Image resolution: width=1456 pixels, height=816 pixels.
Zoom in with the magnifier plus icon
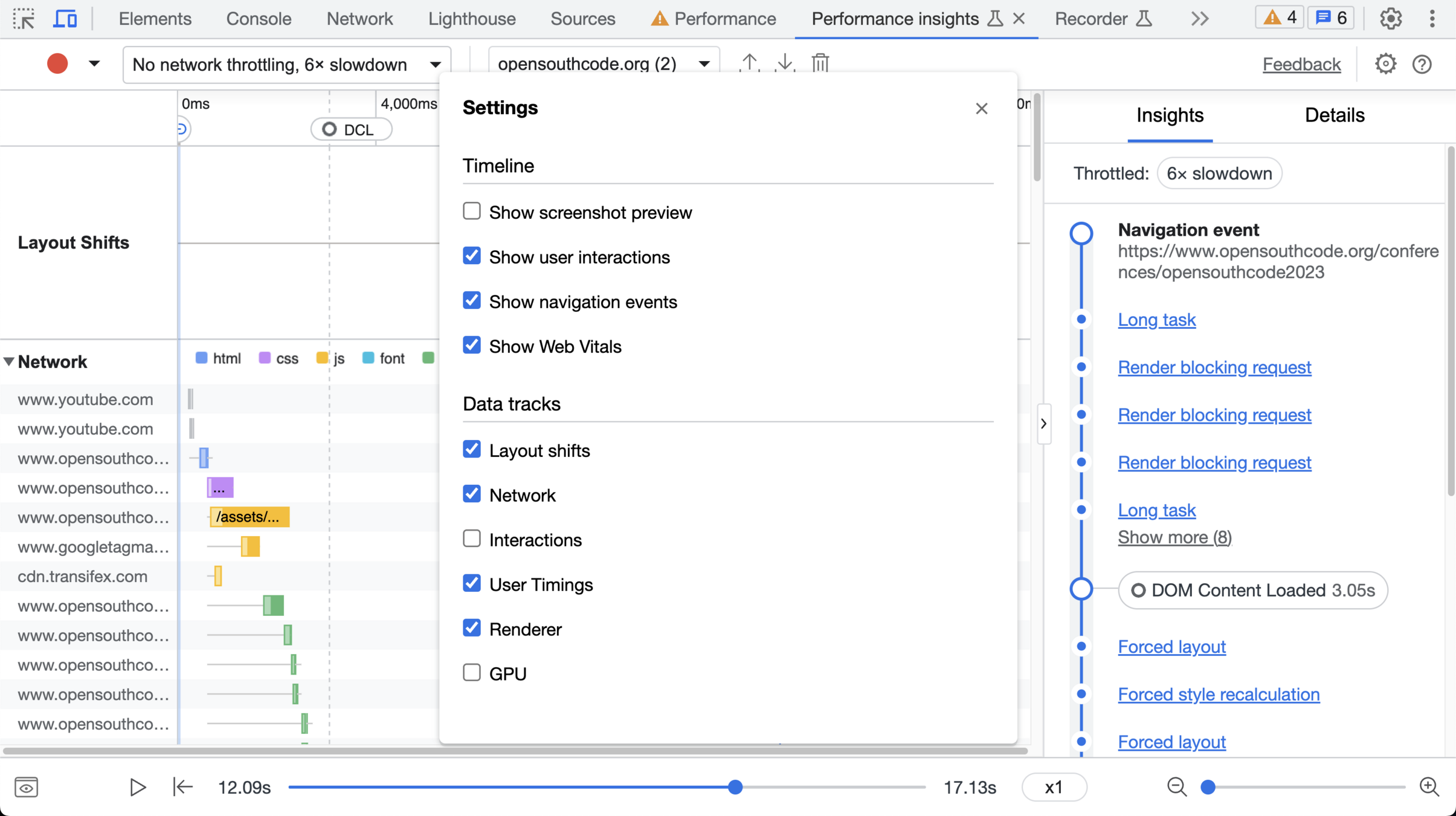[x=1429, y=787]
